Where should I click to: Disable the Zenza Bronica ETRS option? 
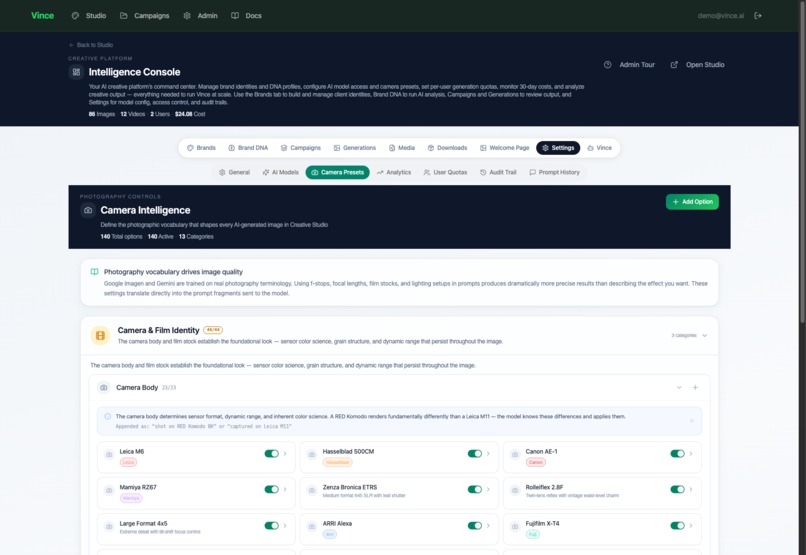474,489
